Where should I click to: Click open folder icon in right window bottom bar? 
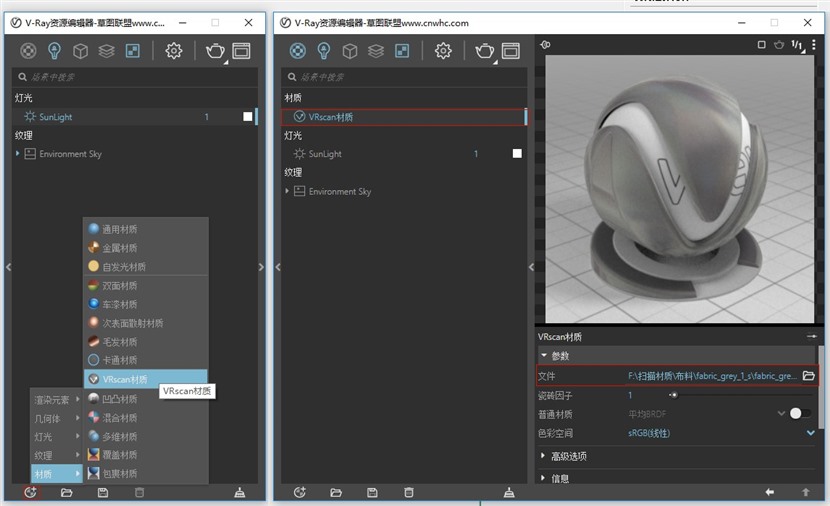click(336, 493)
